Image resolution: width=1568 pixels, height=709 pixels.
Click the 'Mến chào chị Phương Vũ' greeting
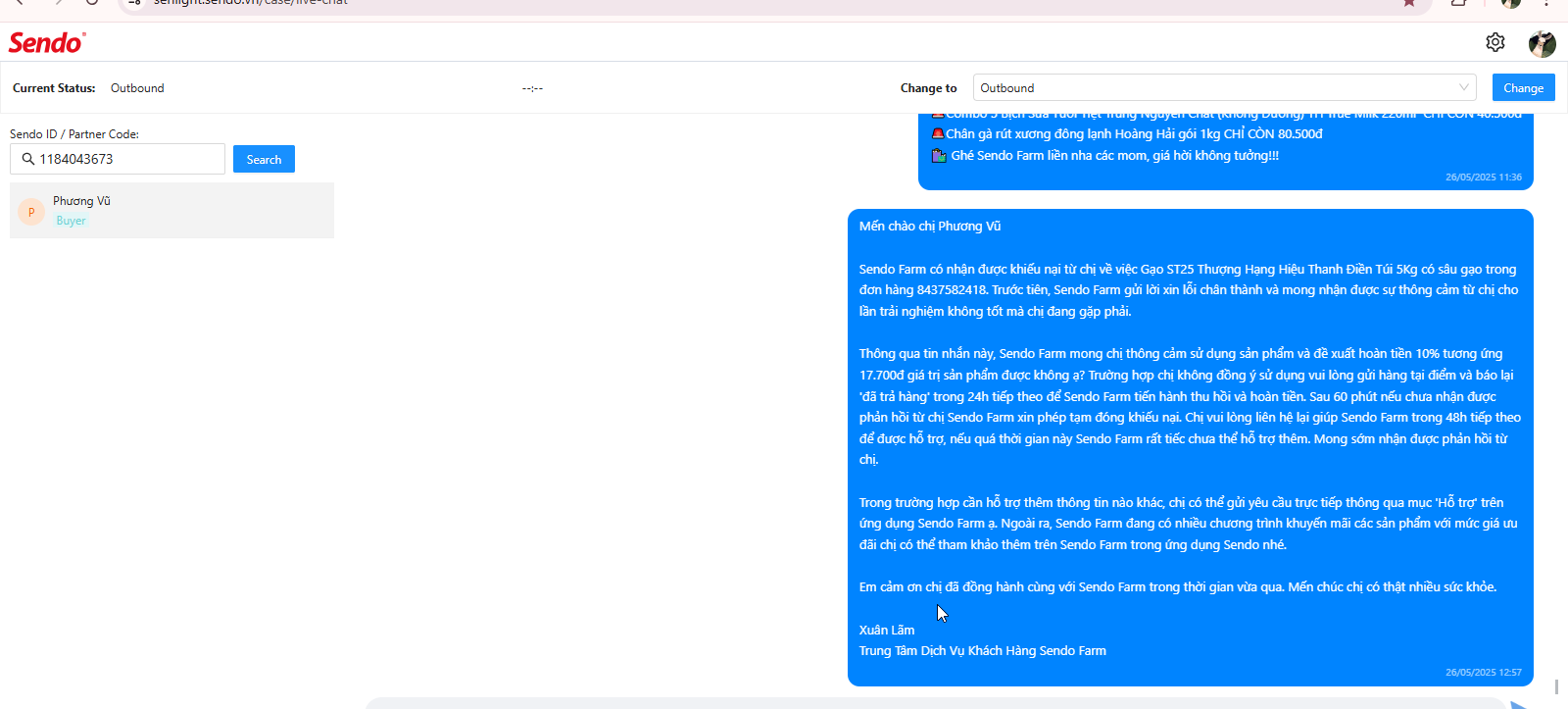click(x=930, y=227)
